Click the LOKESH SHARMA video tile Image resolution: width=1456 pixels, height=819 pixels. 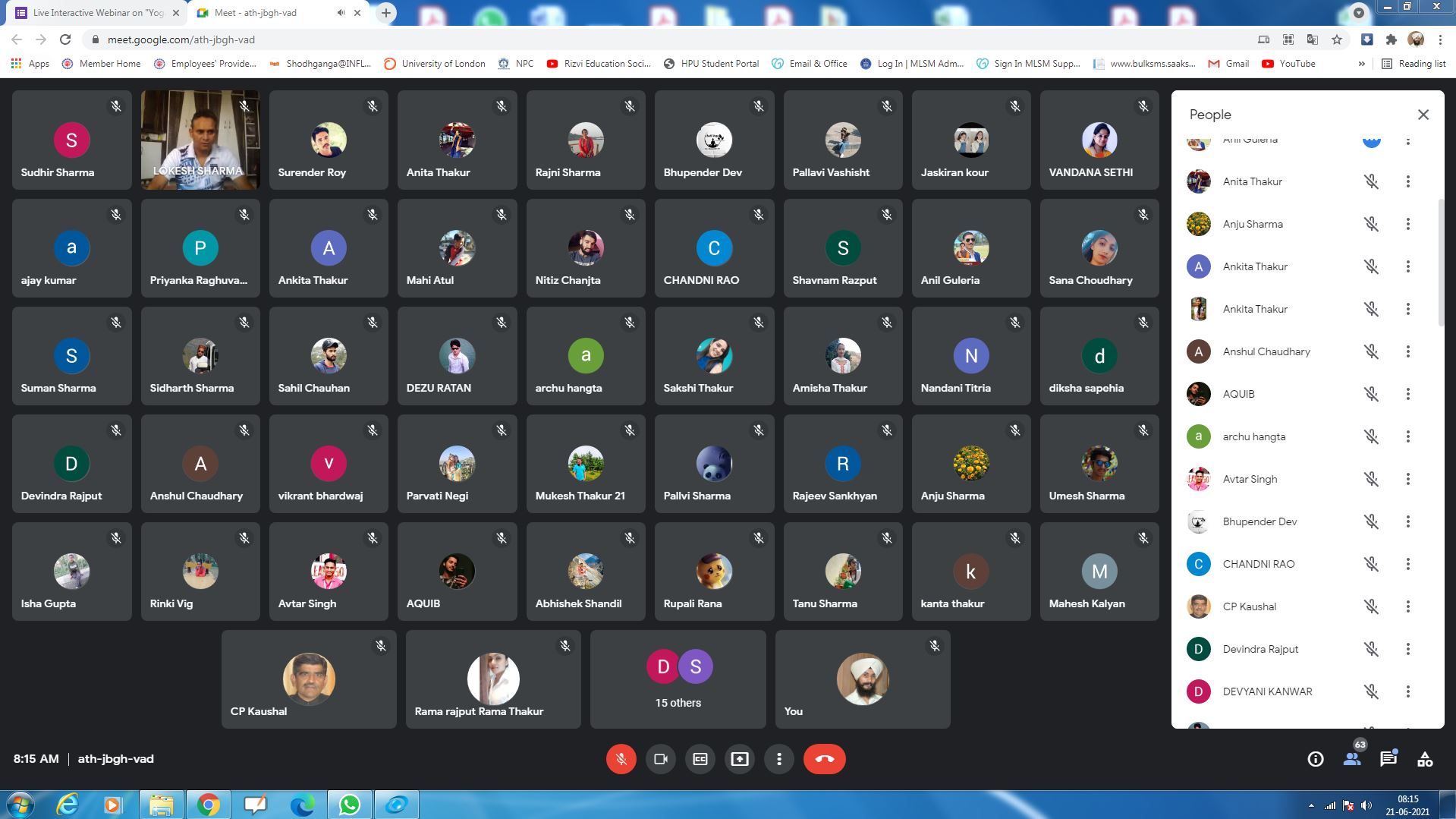point(200,140)
